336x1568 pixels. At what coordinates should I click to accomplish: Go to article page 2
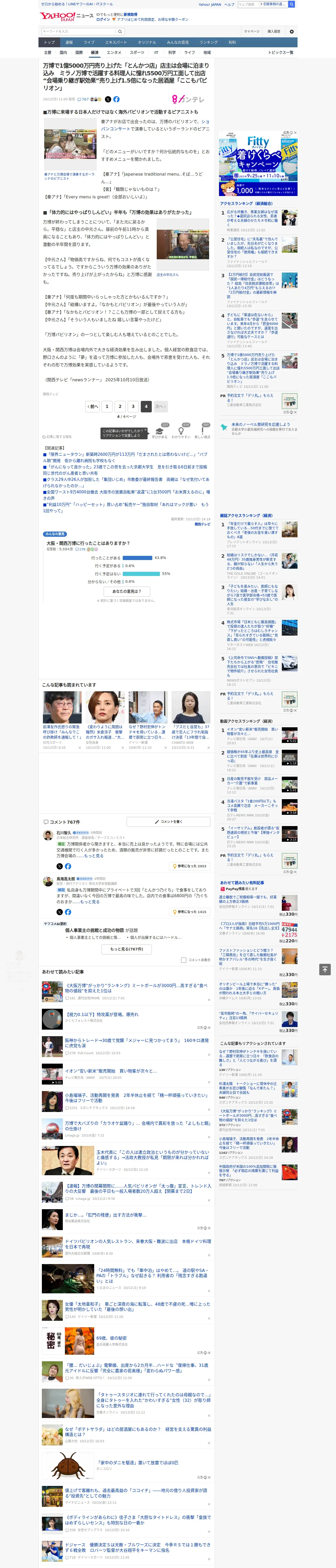[120, 406]
